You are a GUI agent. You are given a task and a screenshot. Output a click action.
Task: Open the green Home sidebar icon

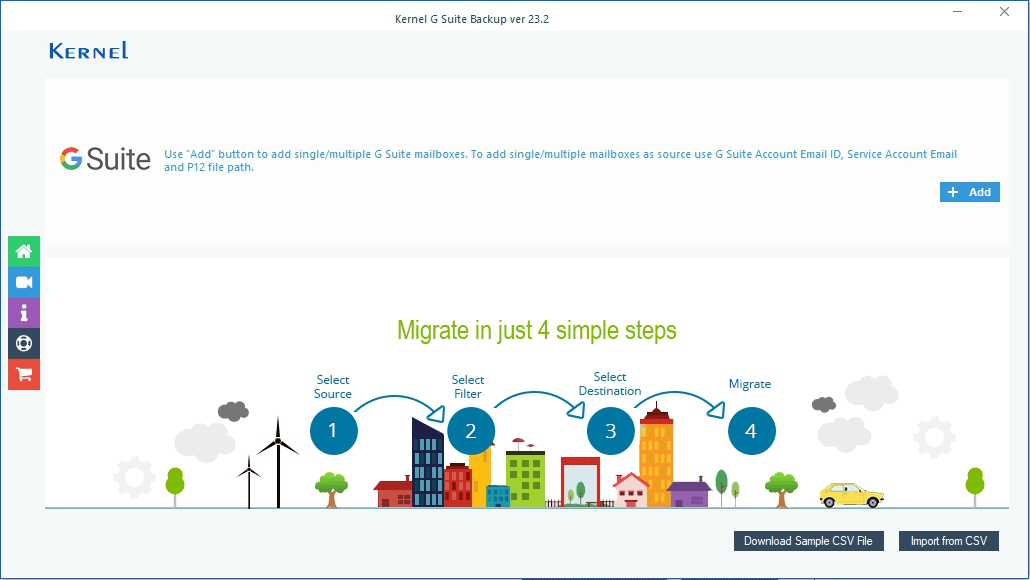pyautogui.click(x=24, y=252)
